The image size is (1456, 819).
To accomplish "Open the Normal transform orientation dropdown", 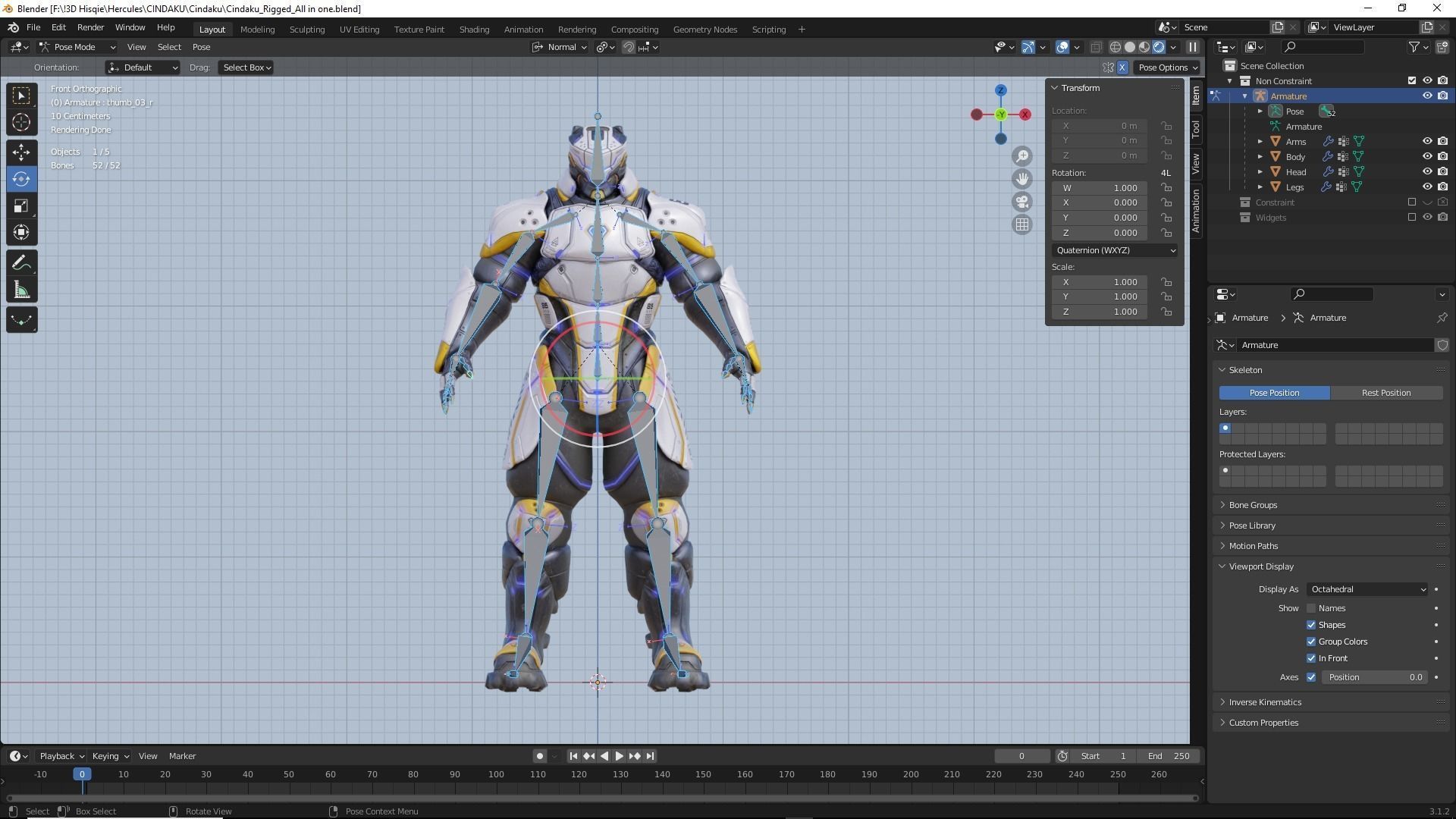I will click(x=560, y=47).
